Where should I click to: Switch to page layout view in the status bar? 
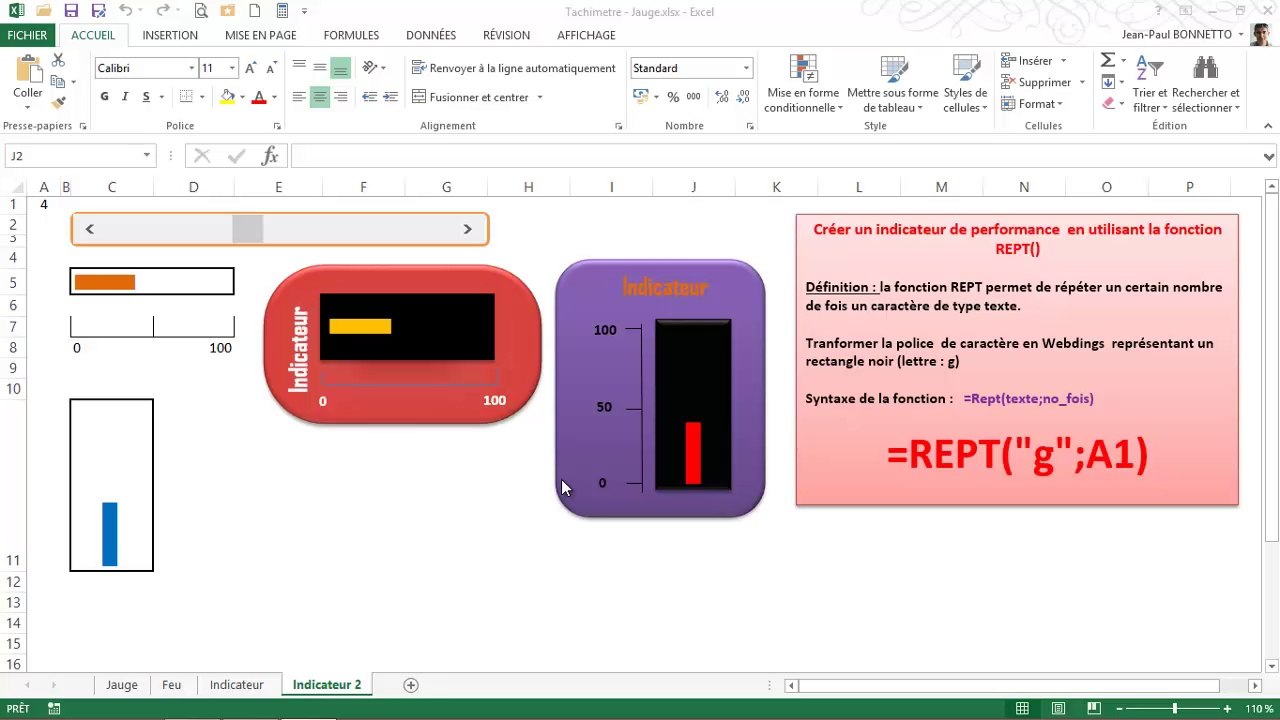[1058, 709]
